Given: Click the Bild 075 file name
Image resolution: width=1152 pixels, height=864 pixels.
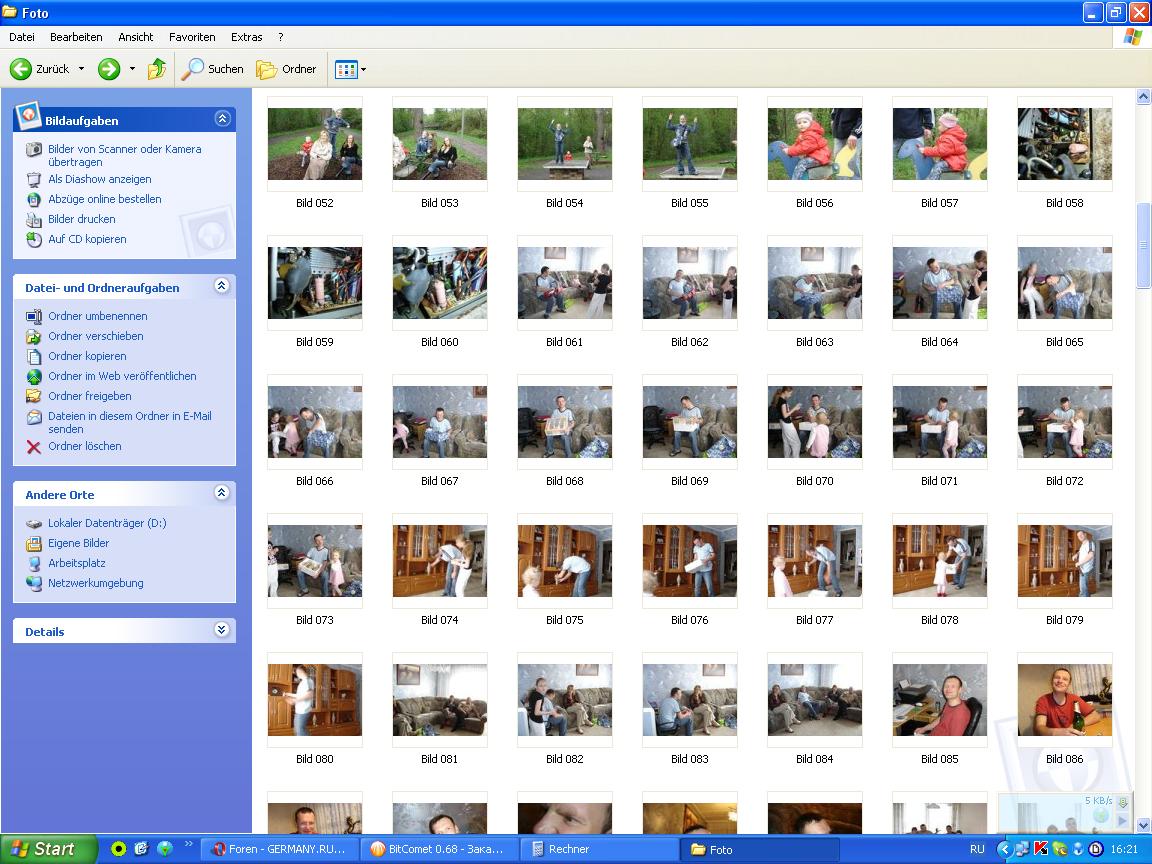Looking at the screenshot, I should pos(564,620).
